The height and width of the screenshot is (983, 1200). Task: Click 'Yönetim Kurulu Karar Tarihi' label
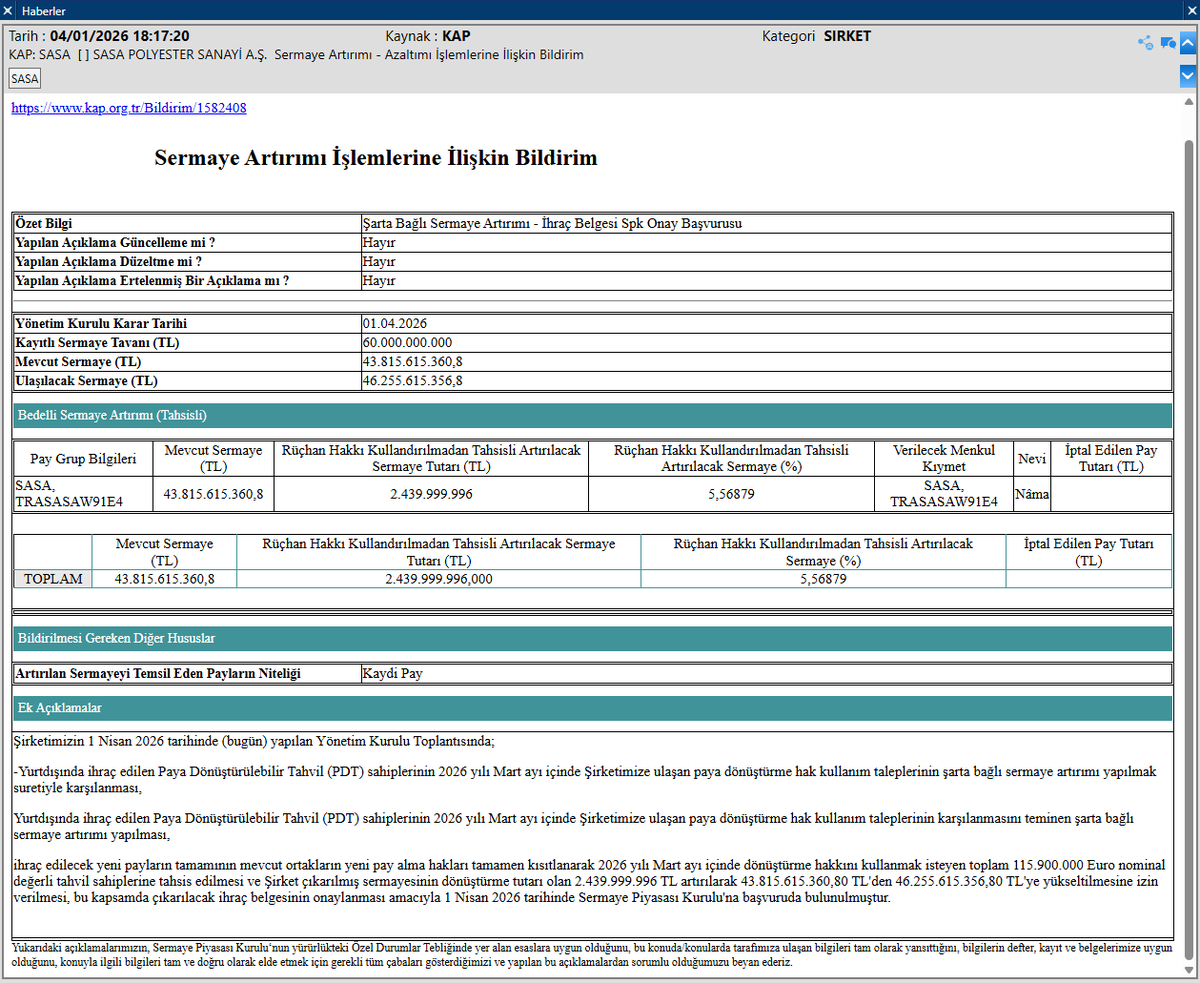click(x=101, y=324)
